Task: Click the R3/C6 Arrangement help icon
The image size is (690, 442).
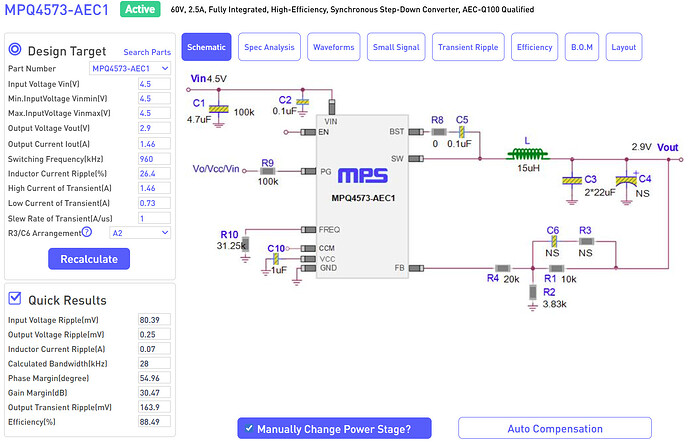Action: click(86, 232)
